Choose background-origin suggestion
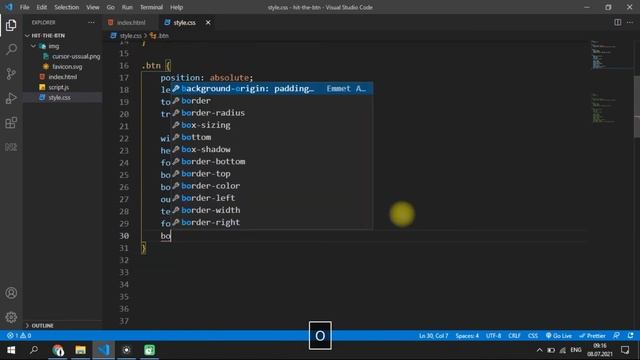 271,89
